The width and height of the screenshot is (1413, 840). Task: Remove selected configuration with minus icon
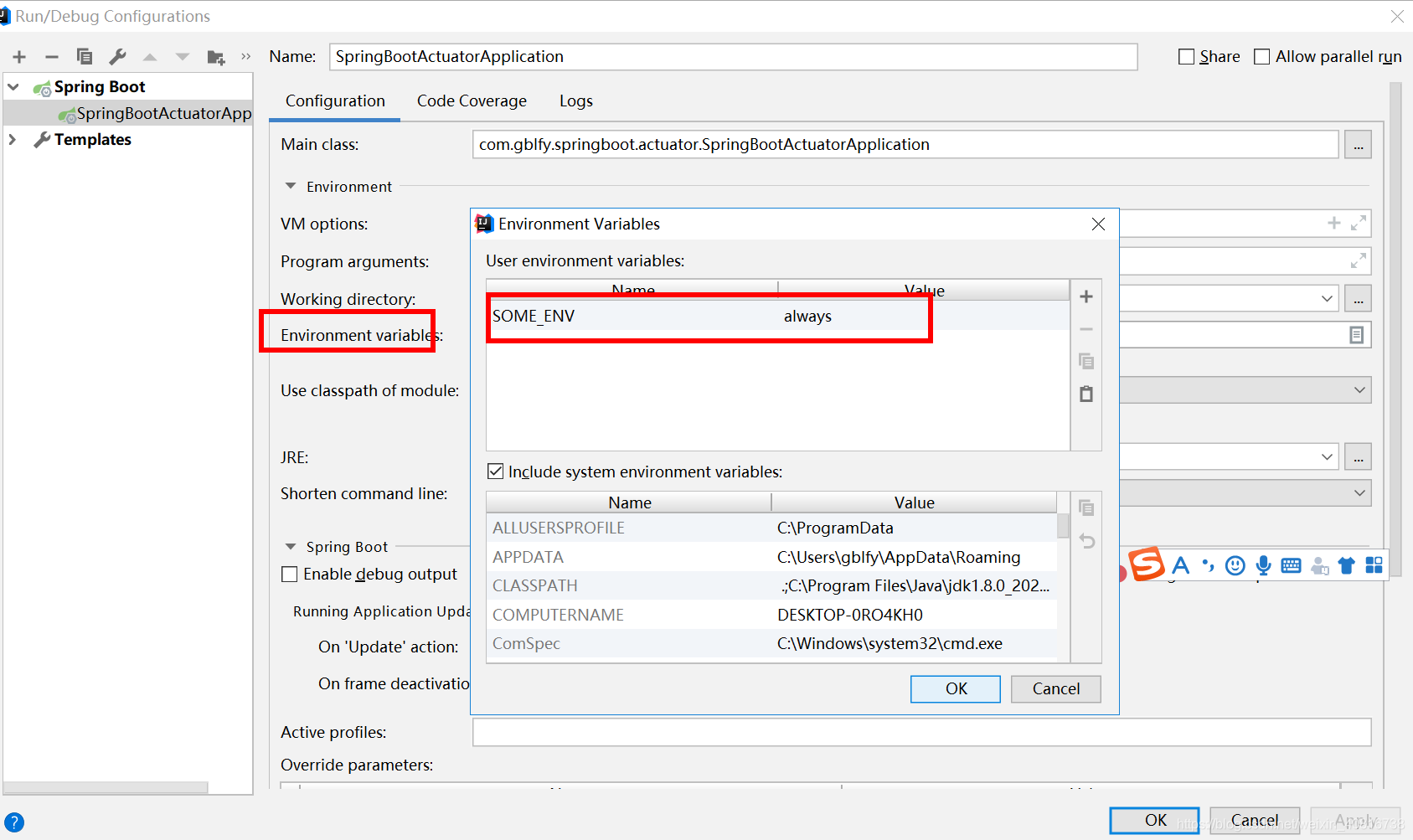[x=52, y=57]
